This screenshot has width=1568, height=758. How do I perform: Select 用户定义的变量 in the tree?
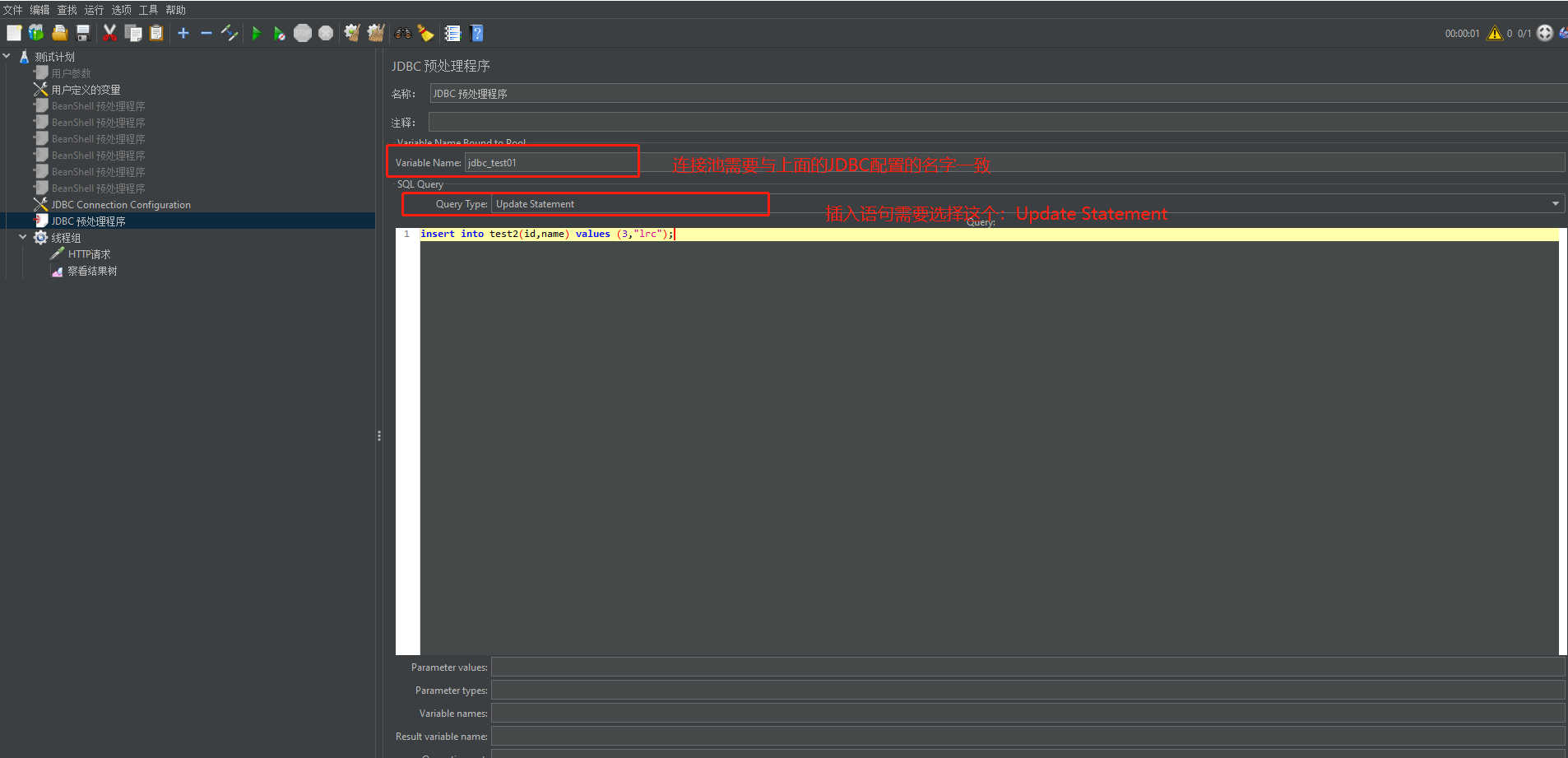pos(86,90)
